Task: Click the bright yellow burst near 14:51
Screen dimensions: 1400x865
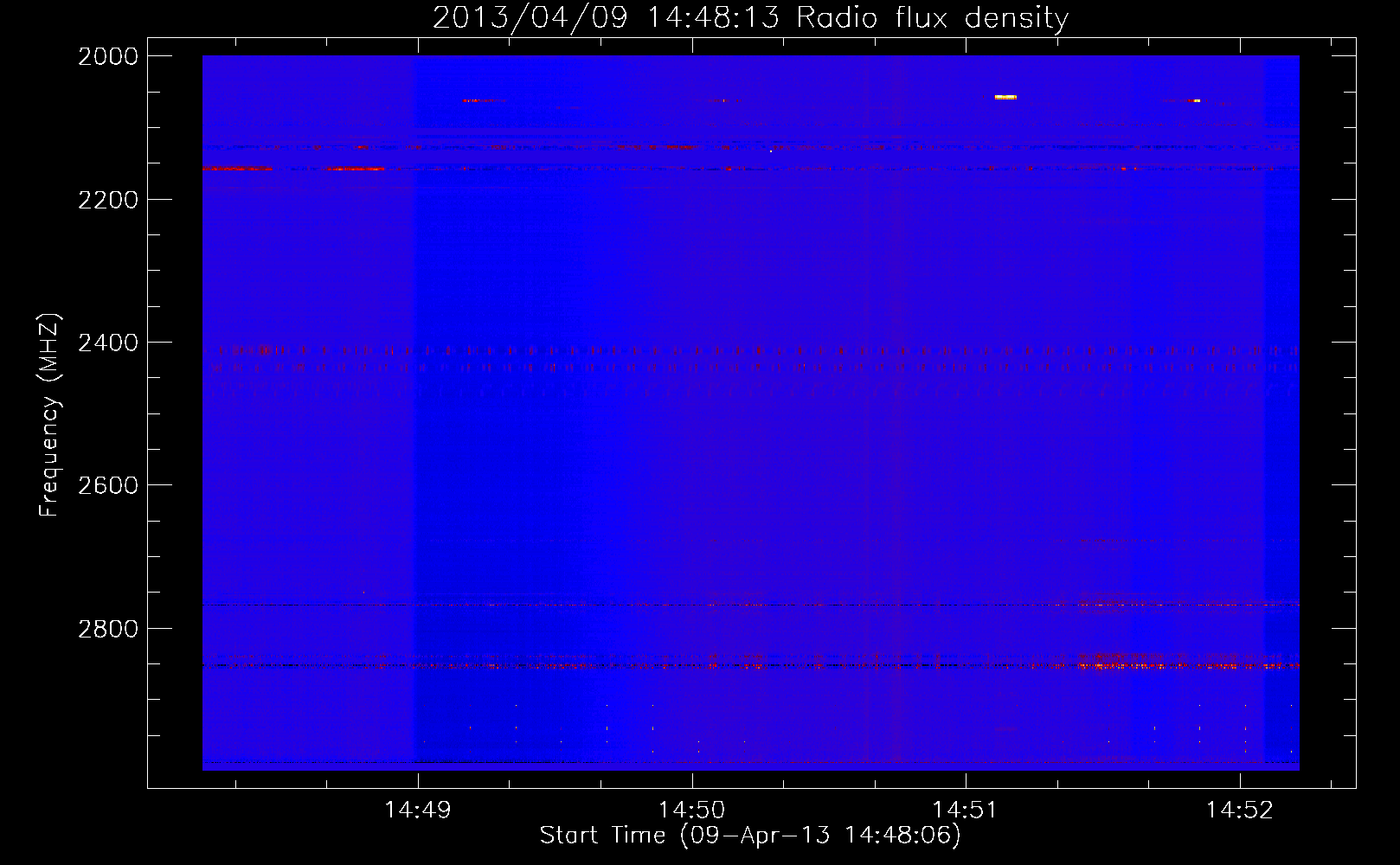Action: (1005, 97)
